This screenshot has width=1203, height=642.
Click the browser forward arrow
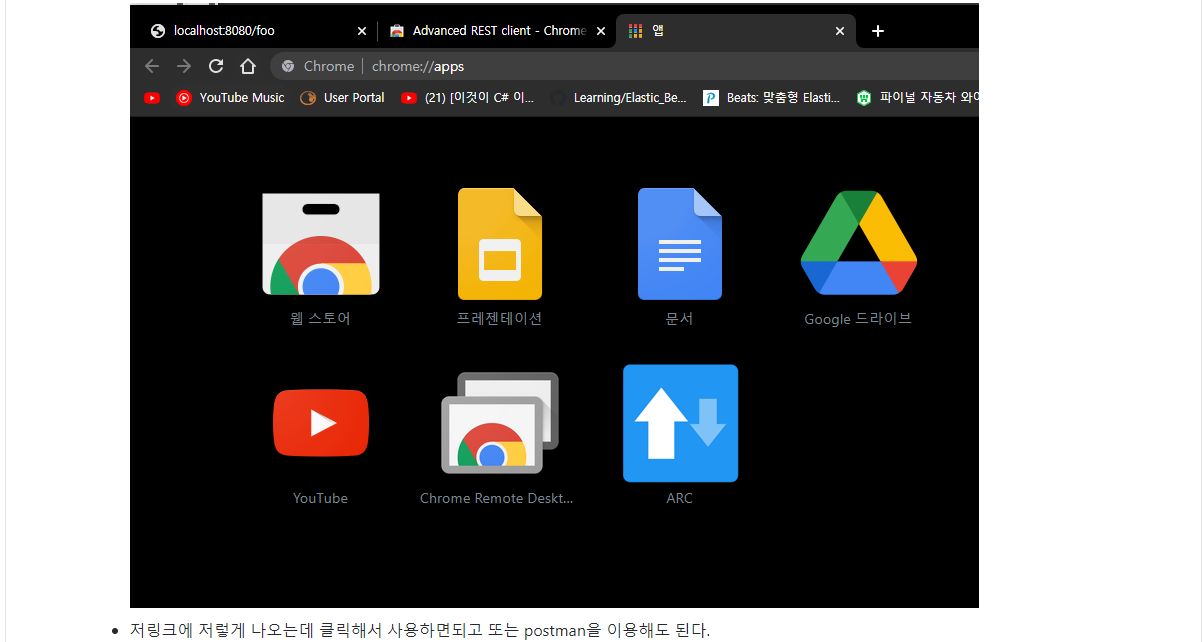tap(184, 66)
